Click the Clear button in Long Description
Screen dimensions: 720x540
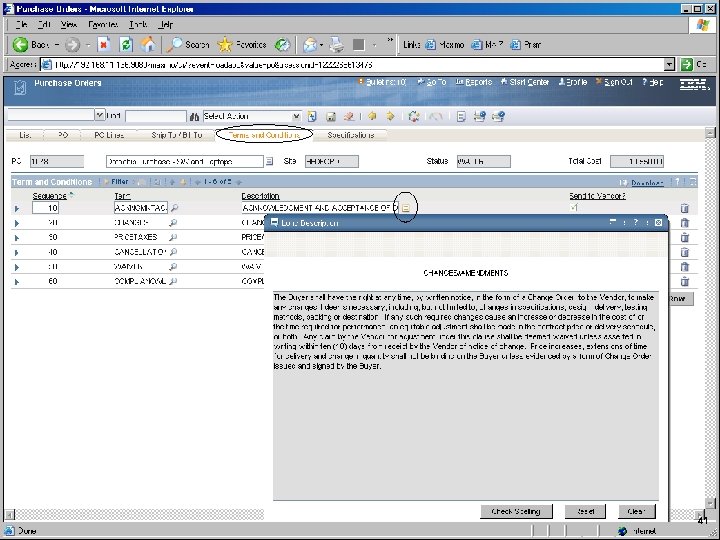click(x=636, y=511)
